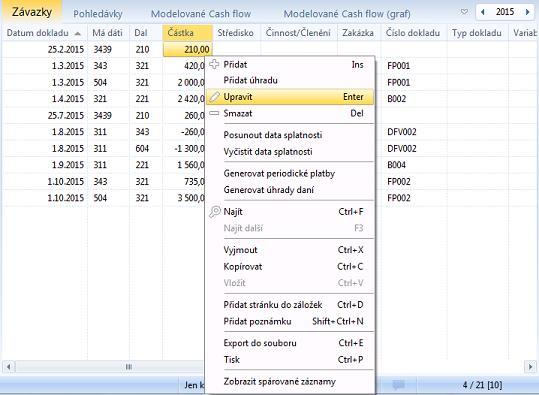Viewport: 539px width, 395px height.
Task: Click the magnifier icon beside Najít
Action: pyautogui.click(x=214, y=211)
